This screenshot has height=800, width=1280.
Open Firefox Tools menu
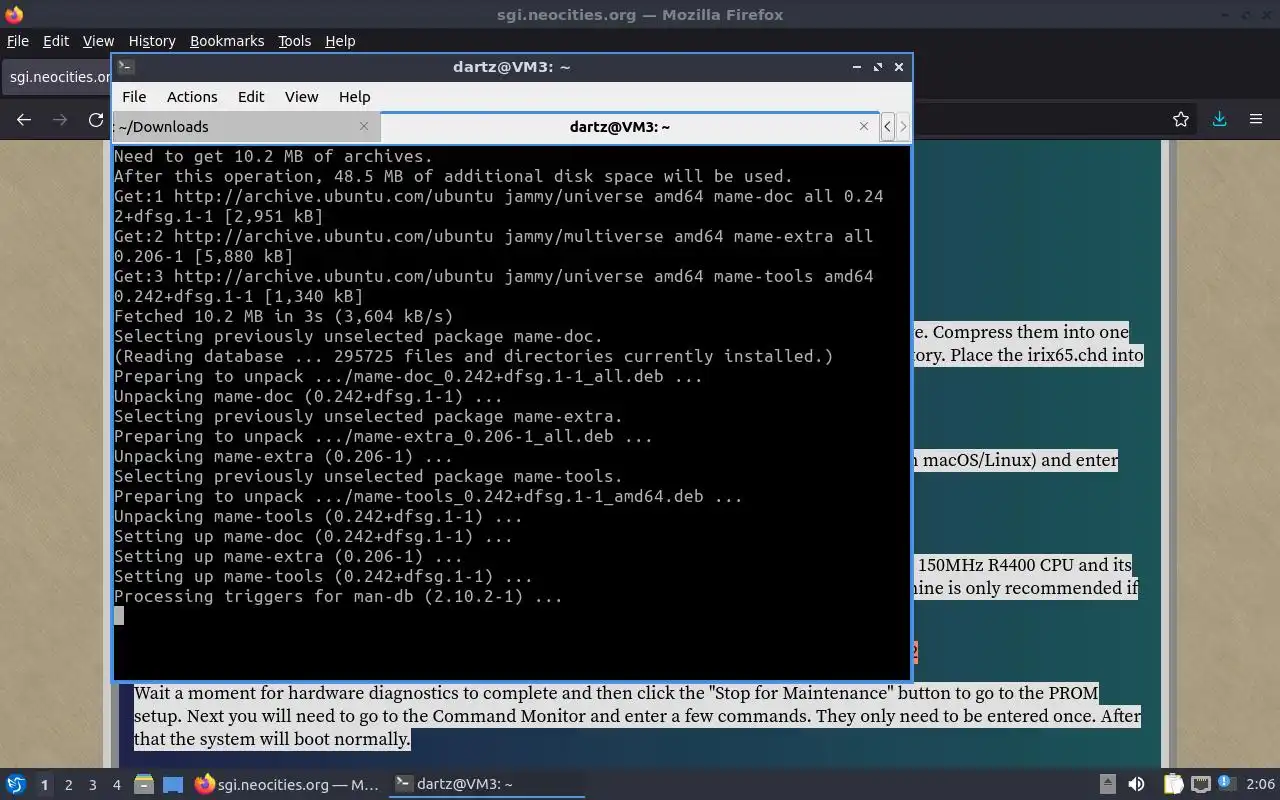point(294,41)
